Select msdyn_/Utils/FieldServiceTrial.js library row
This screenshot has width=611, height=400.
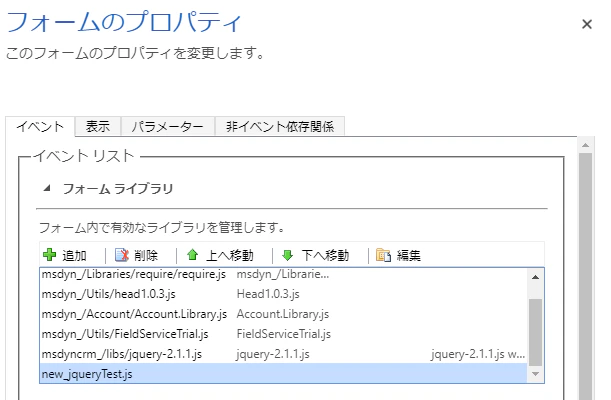284,334
